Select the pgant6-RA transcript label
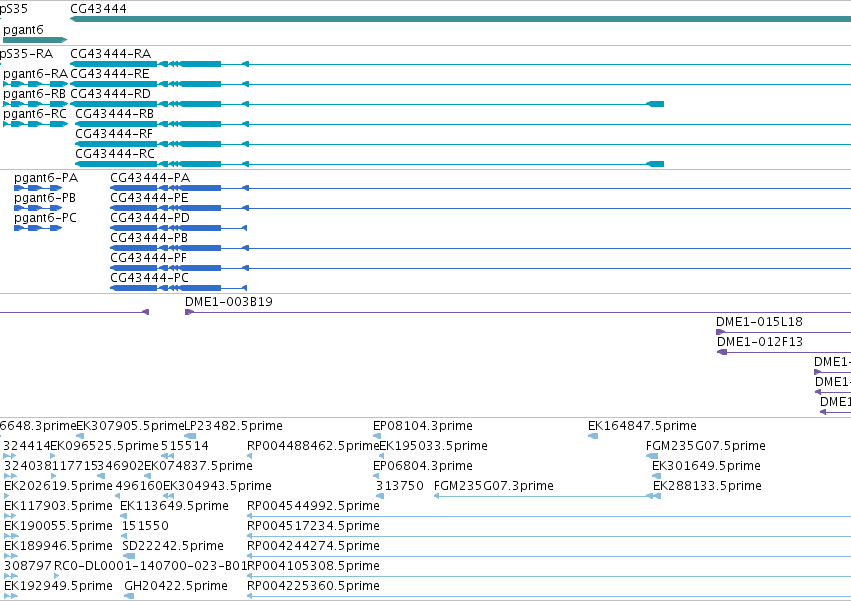 pyautogui.click(x=35, y=74)
